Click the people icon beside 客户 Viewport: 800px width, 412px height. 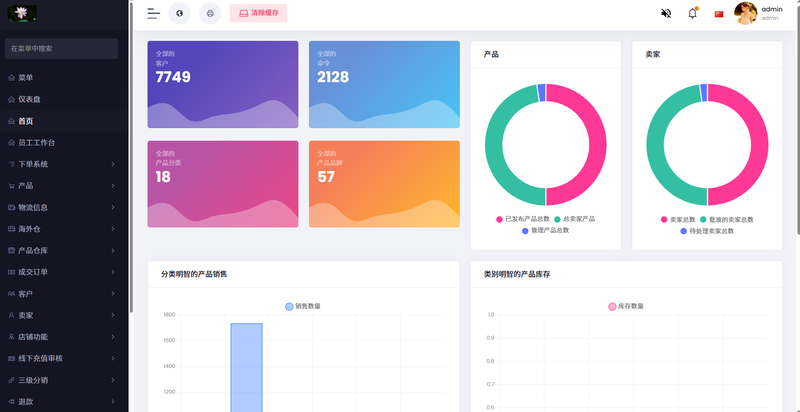coord(11,294)
